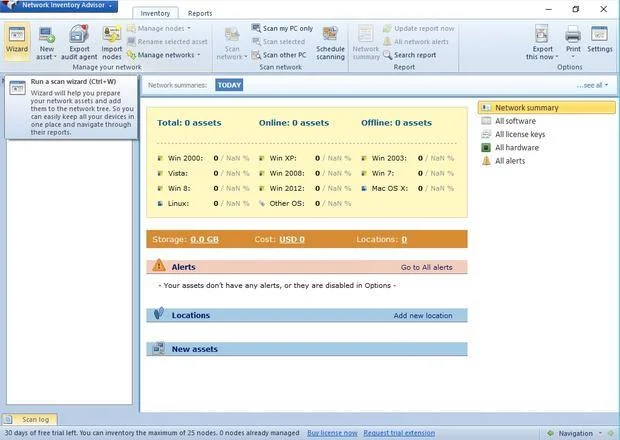
Task: Expand the '...see all' dropdown
Action: 592,85
